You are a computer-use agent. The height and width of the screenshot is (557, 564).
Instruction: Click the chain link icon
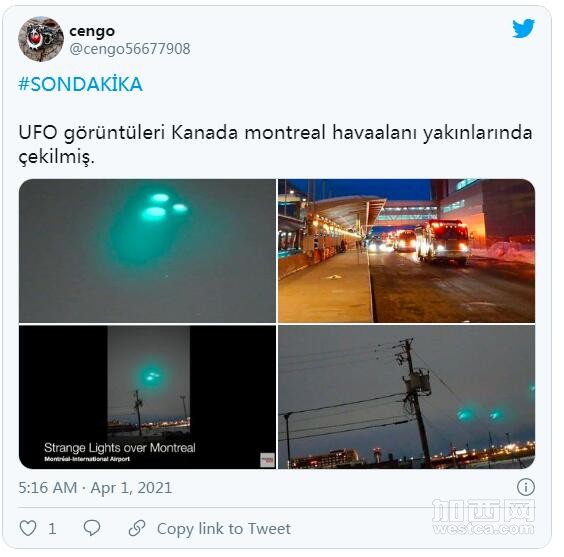point(137,528)
